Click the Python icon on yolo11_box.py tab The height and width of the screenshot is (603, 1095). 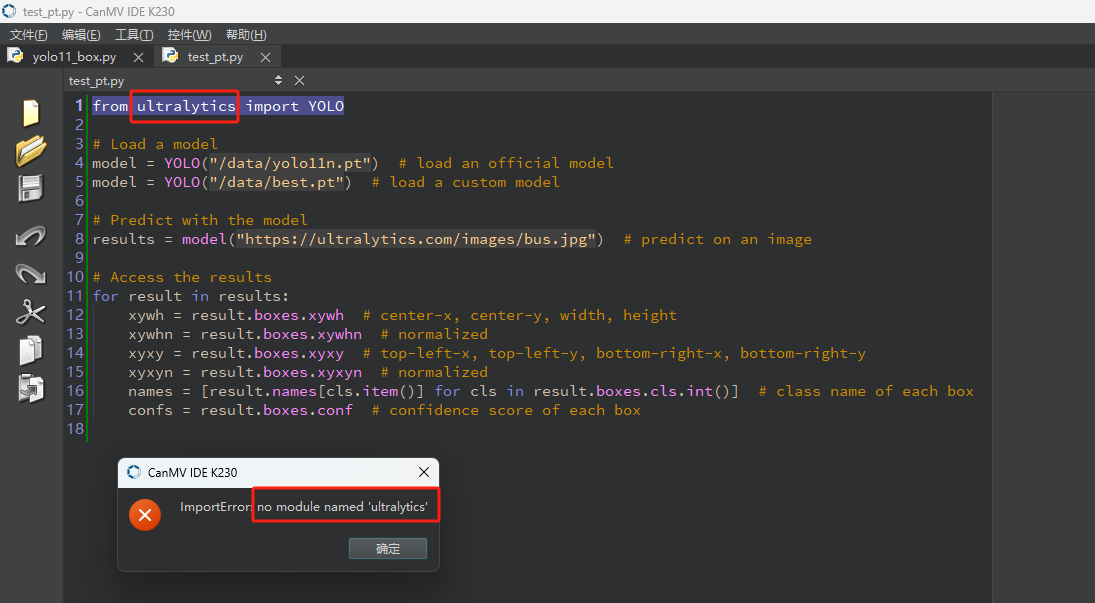15,56
